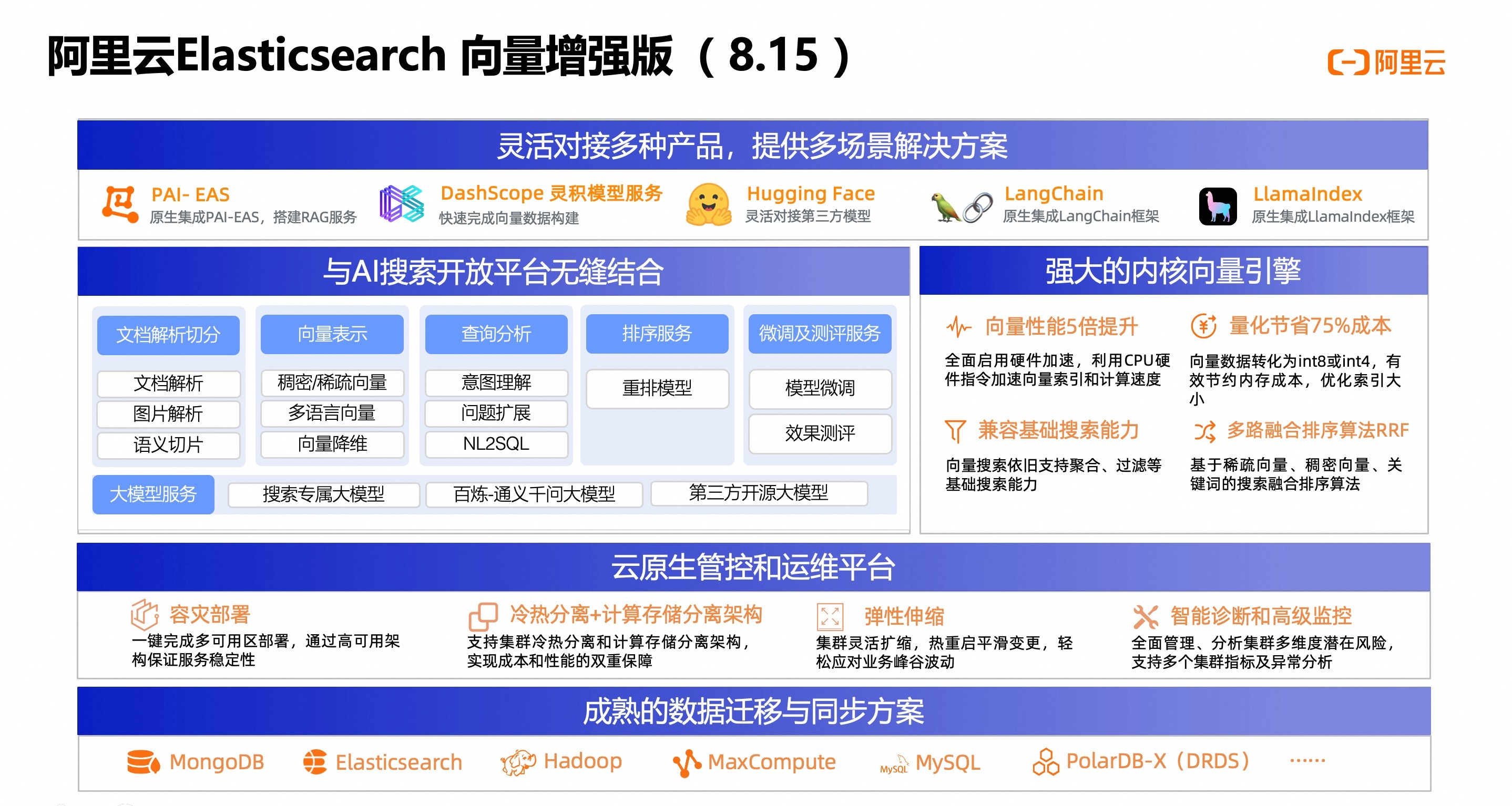
Task: Click the Hadoop elephant icon
Action: click(518, 762)
